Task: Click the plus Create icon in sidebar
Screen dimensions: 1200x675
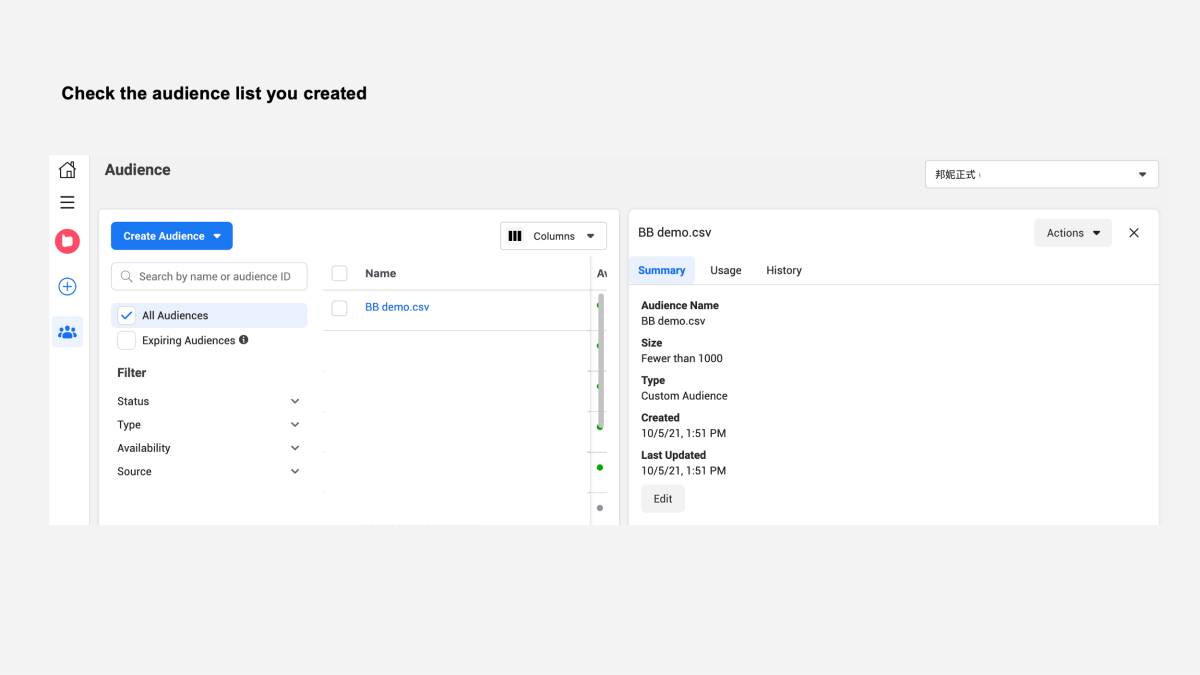Action: click(x=67, y=286)
